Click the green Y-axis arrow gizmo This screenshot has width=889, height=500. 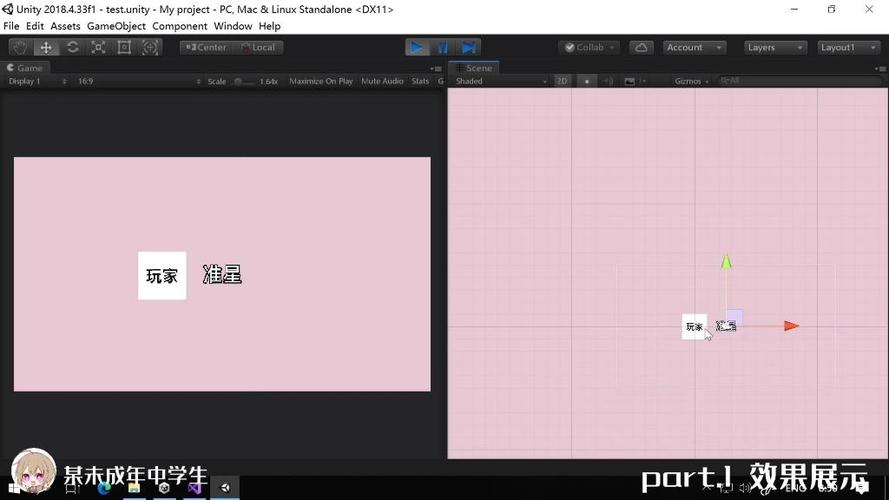click(x=726, y=262)
